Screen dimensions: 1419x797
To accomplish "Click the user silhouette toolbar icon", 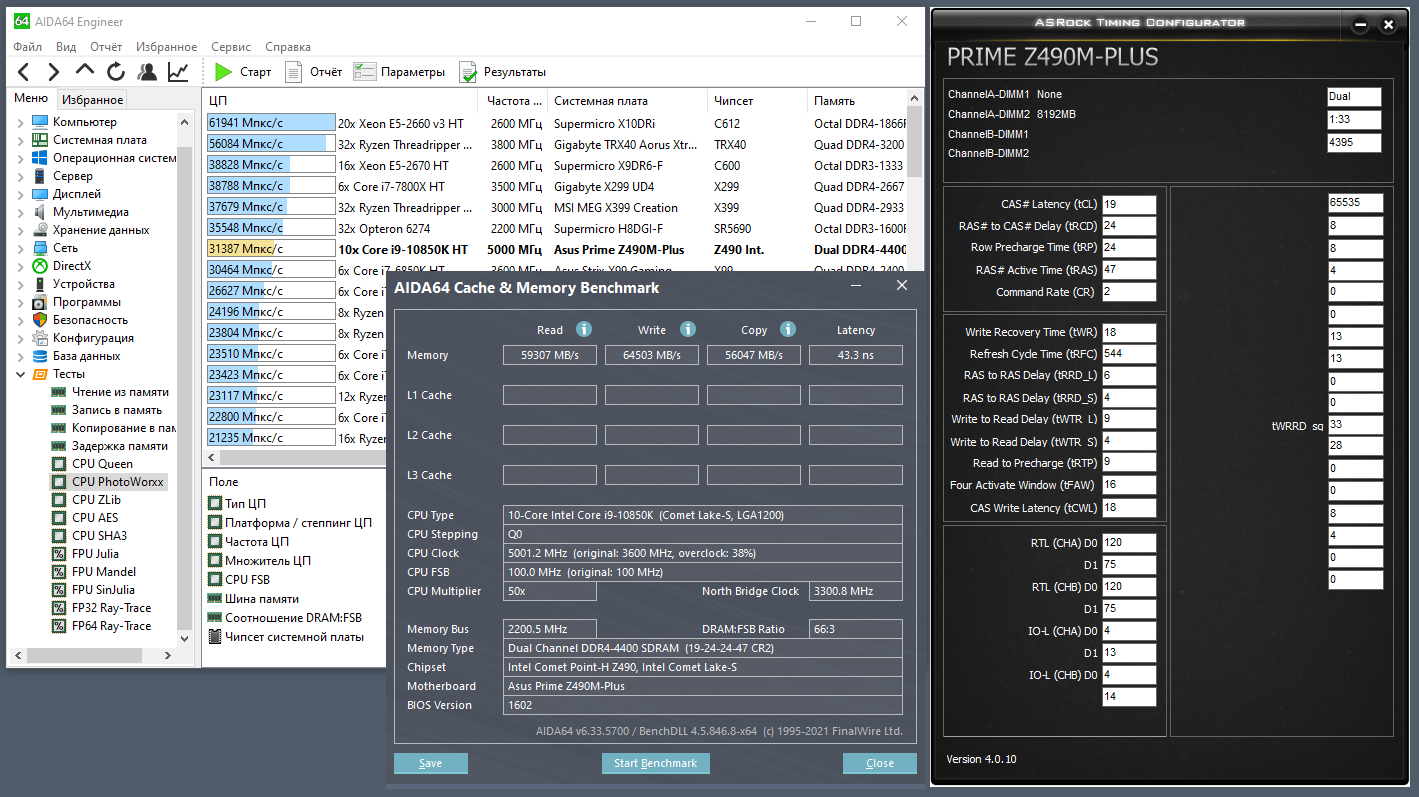I will click(147, 72).
